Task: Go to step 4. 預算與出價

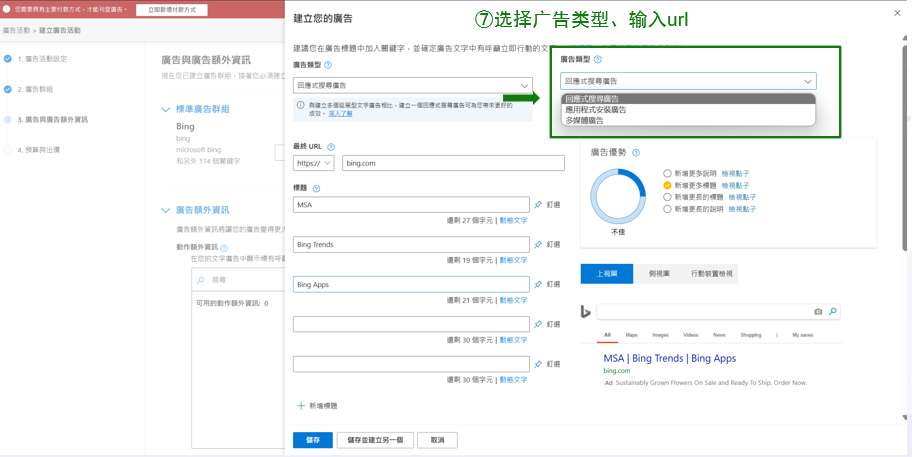Action: click(x=38, y=149)
